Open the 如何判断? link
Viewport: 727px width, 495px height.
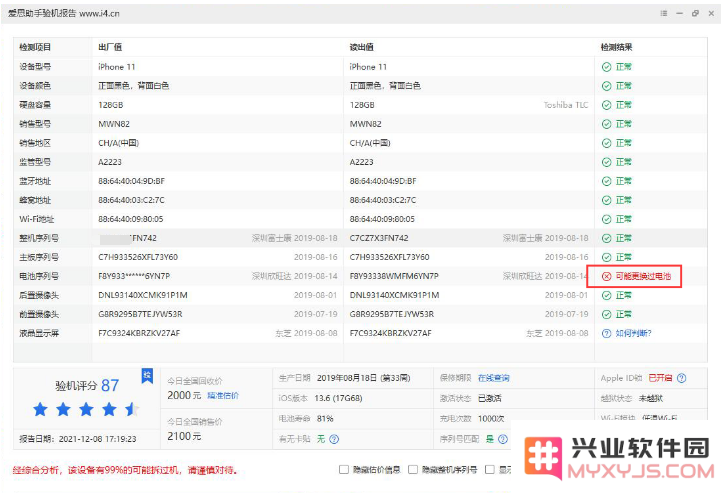point(633,333)
